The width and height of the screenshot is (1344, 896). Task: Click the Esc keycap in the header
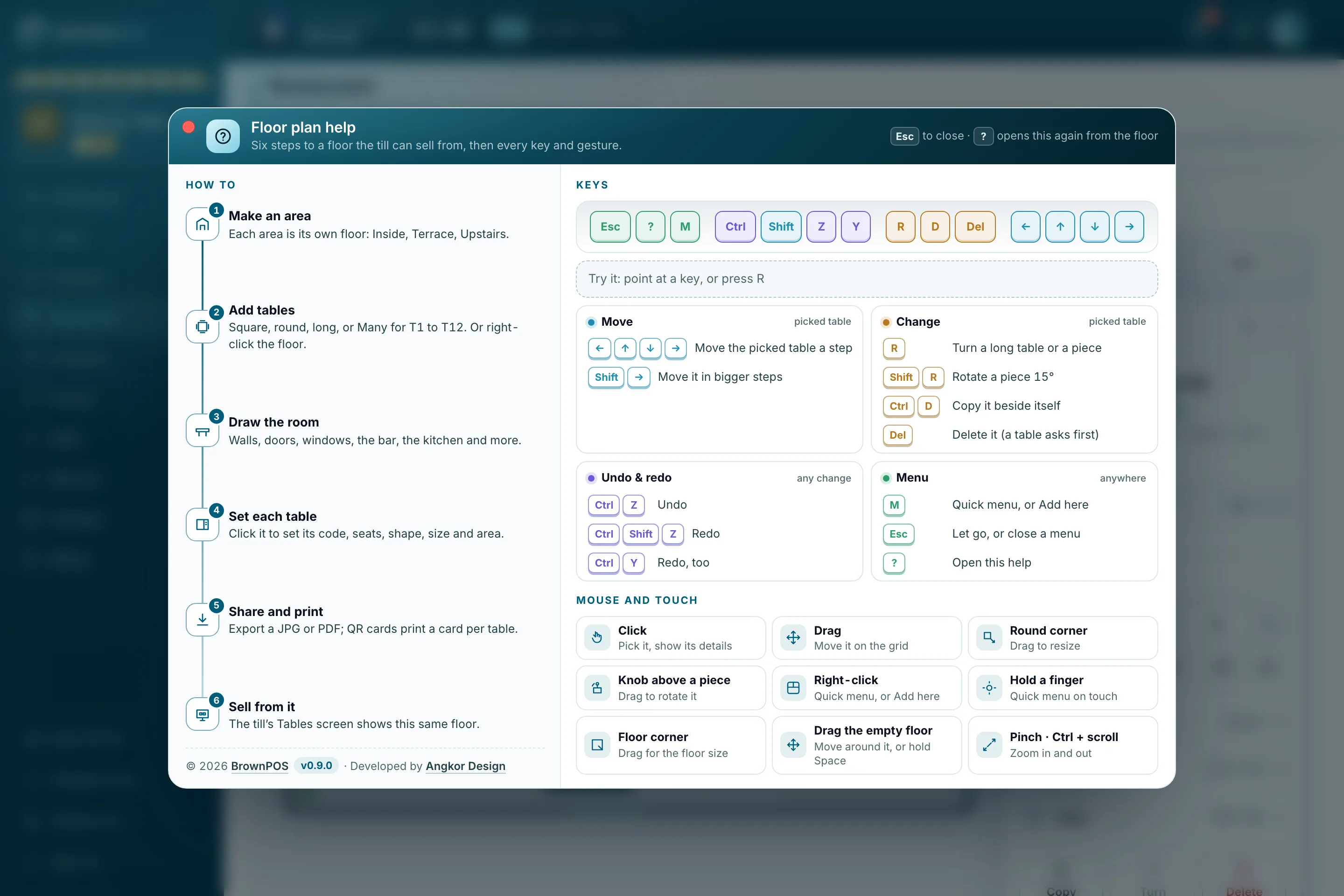(904, 136)
